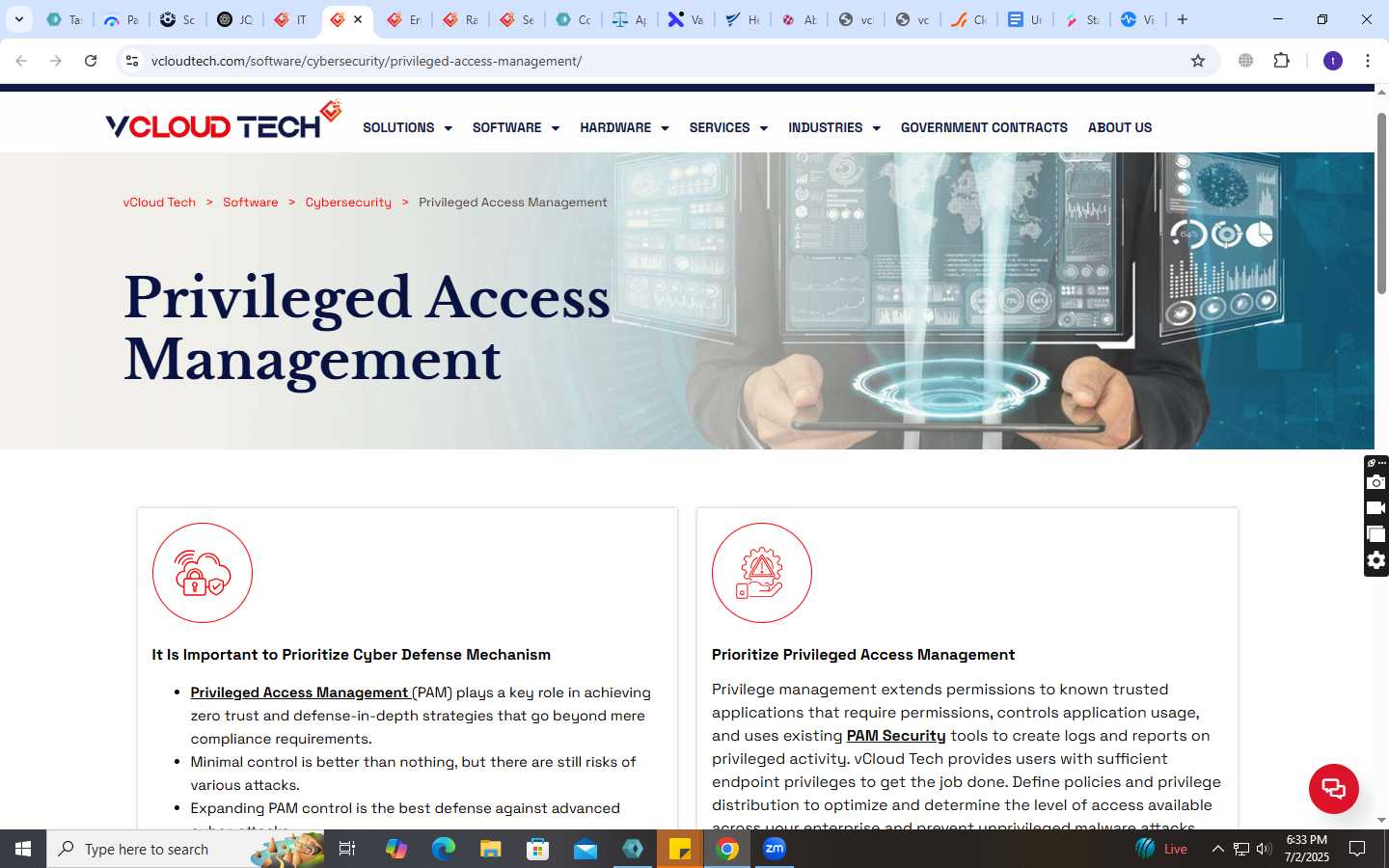Open the Windows Start menu

click(x=23, y=849)
